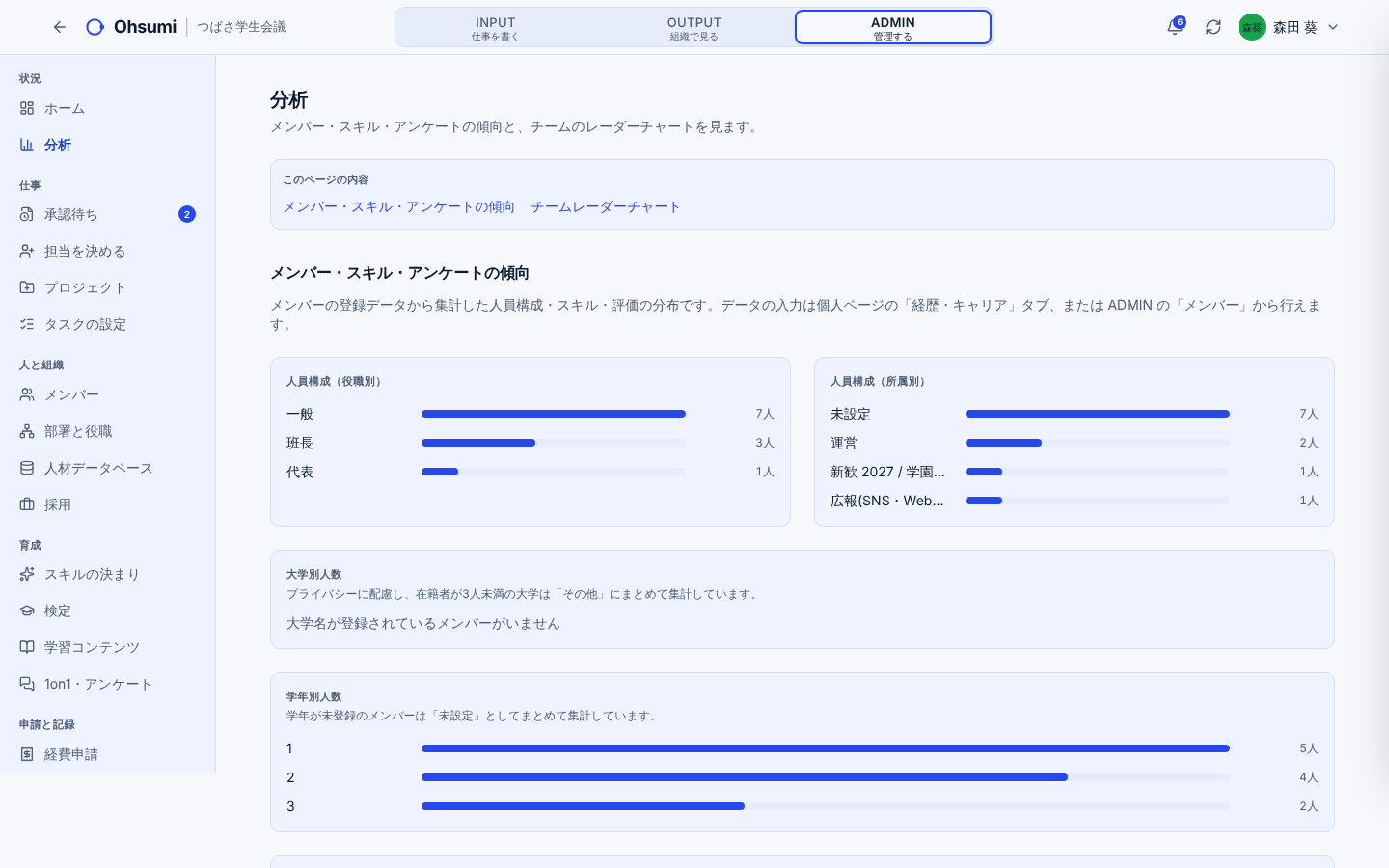The height and width of the screenshot is (868, 1389).
Task: Click the ホーム grid icon
Action: click(x=27, y=108)
